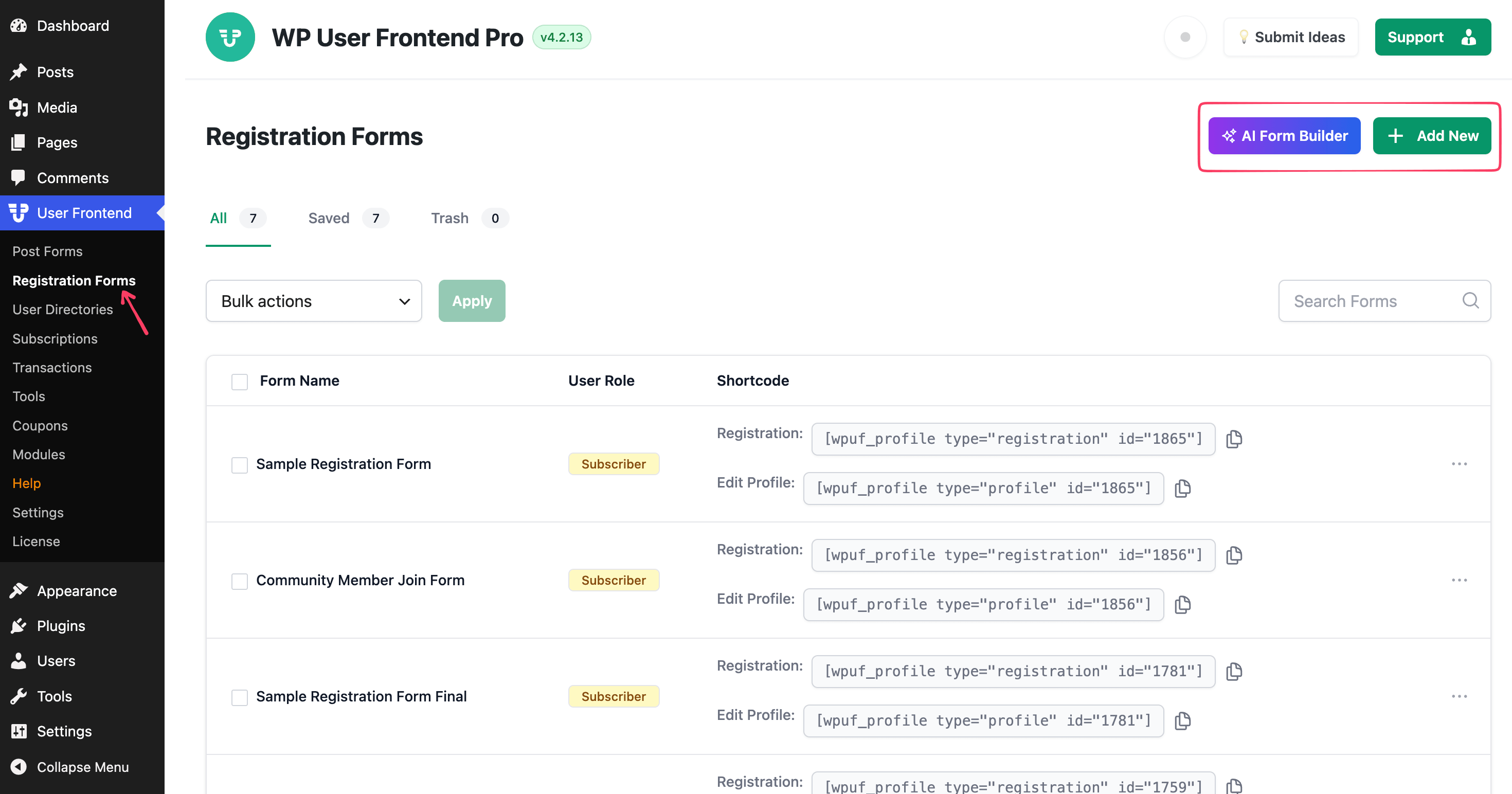Open the Bulk actions dropdown

point(313,301)
